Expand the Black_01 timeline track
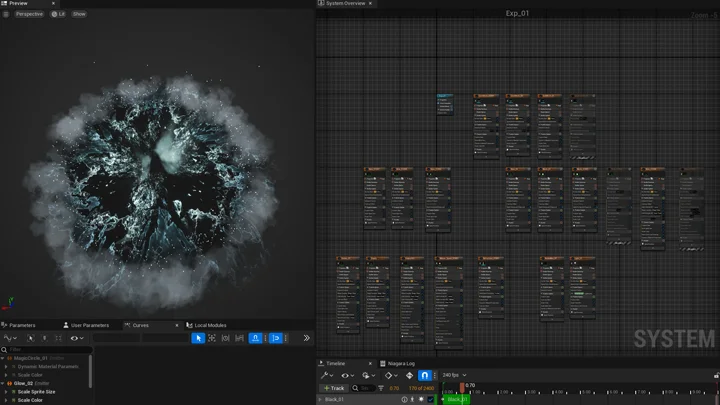The image size is (720, 405). (x=321, y=399)
